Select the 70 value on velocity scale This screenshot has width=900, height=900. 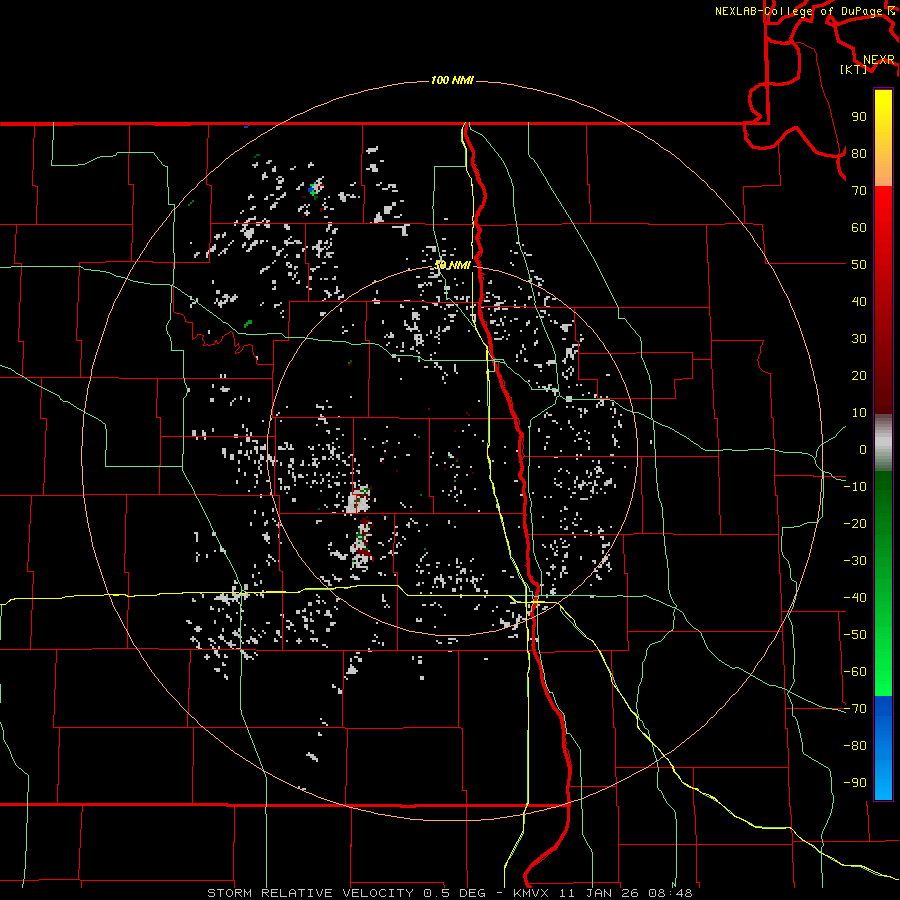click(x=859, y=191)
